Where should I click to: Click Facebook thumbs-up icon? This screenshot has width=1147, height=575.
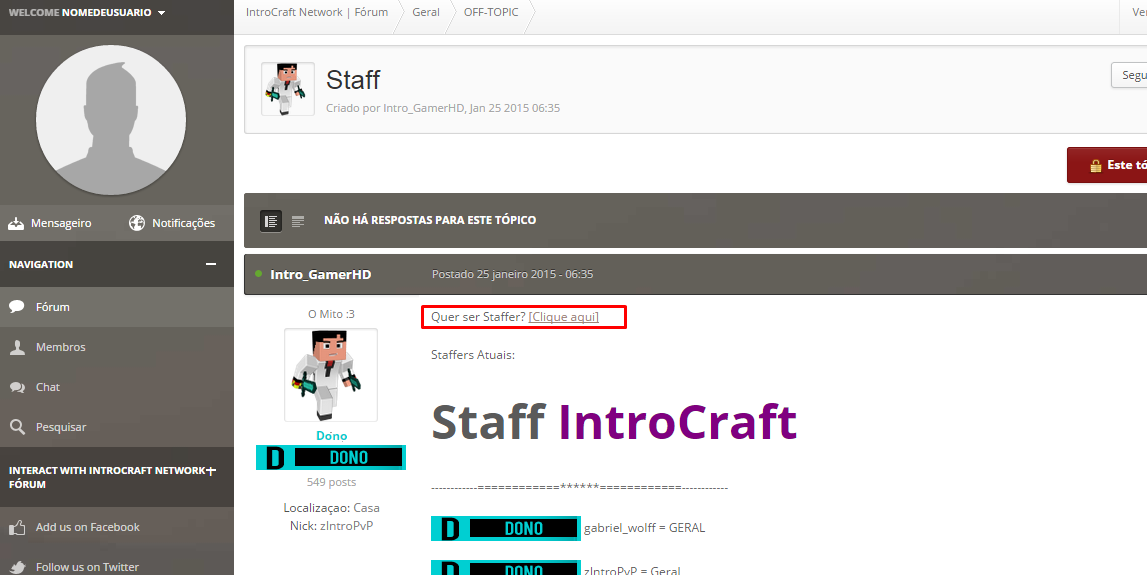point(17,527)
